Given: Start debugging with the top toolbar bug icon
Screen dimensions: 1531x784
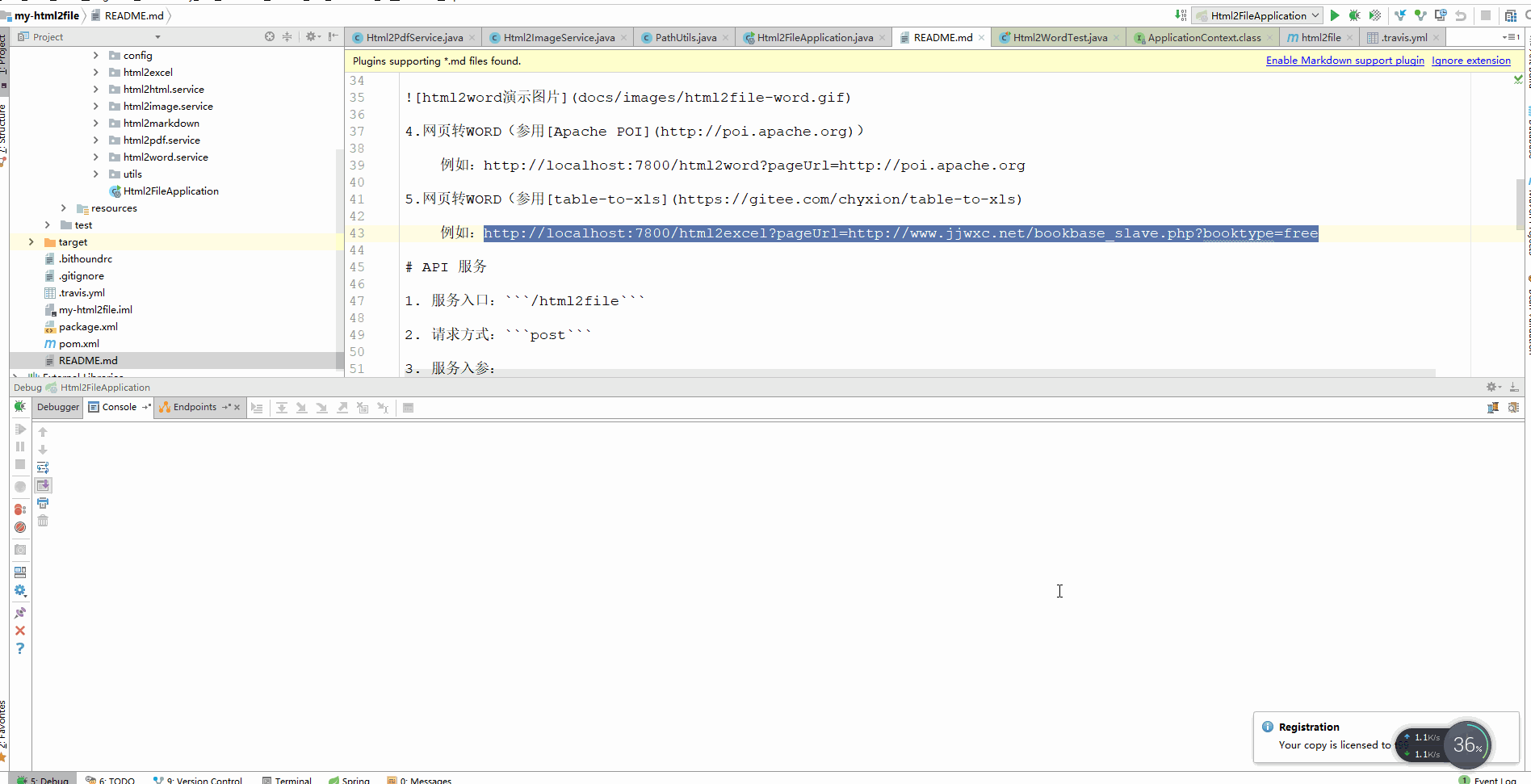Looking at the screenshot, I should 1354,15.
